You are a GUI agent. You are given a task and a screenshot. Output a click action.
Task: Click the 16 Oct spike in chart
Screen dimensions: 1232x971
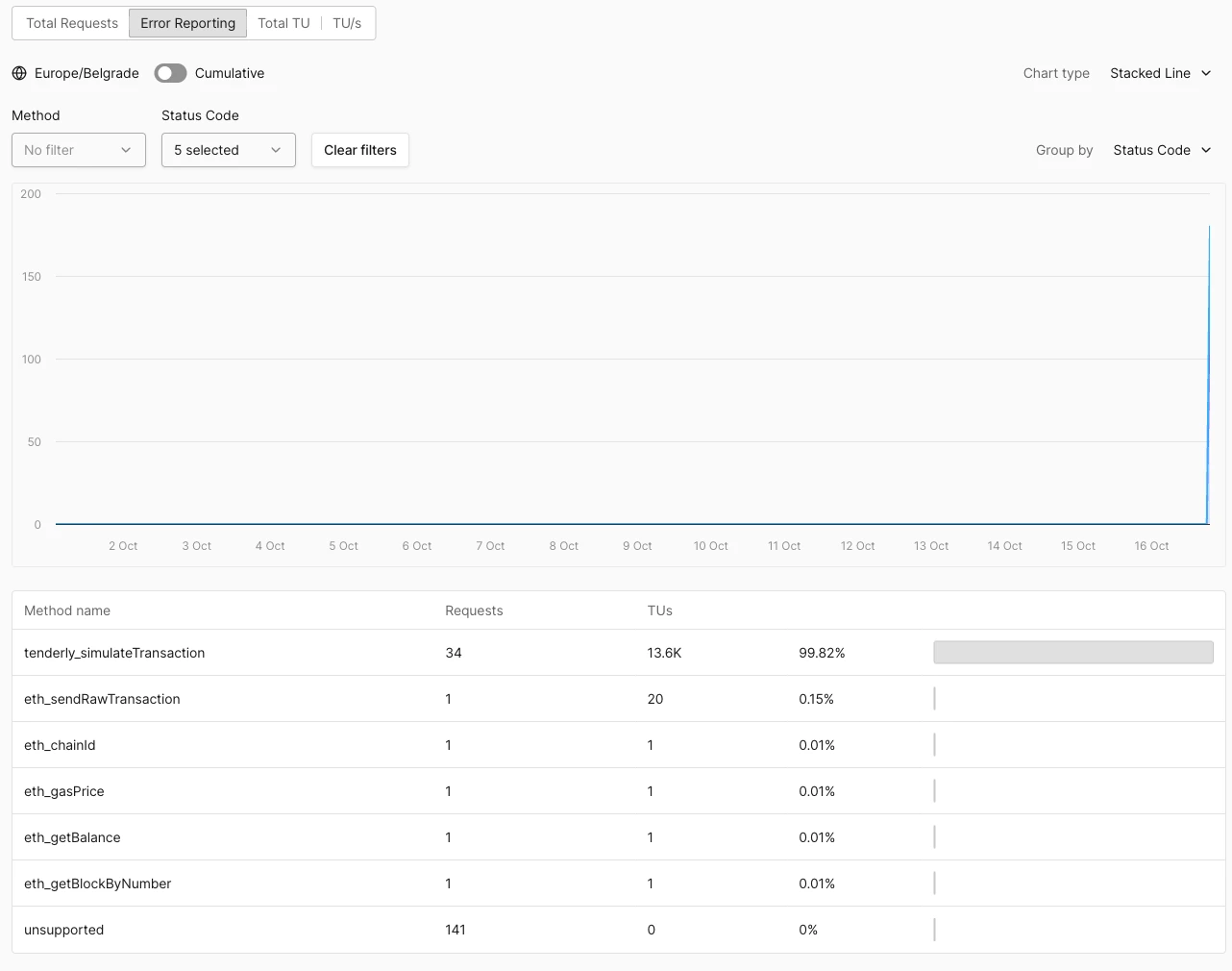(1208, 375)
